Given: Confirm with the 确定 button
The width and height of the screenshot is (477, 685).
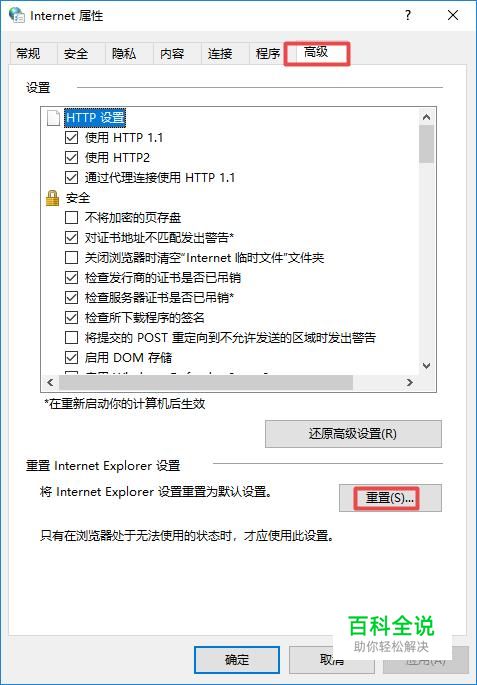Looking at the screenshot, I should 237,660.
